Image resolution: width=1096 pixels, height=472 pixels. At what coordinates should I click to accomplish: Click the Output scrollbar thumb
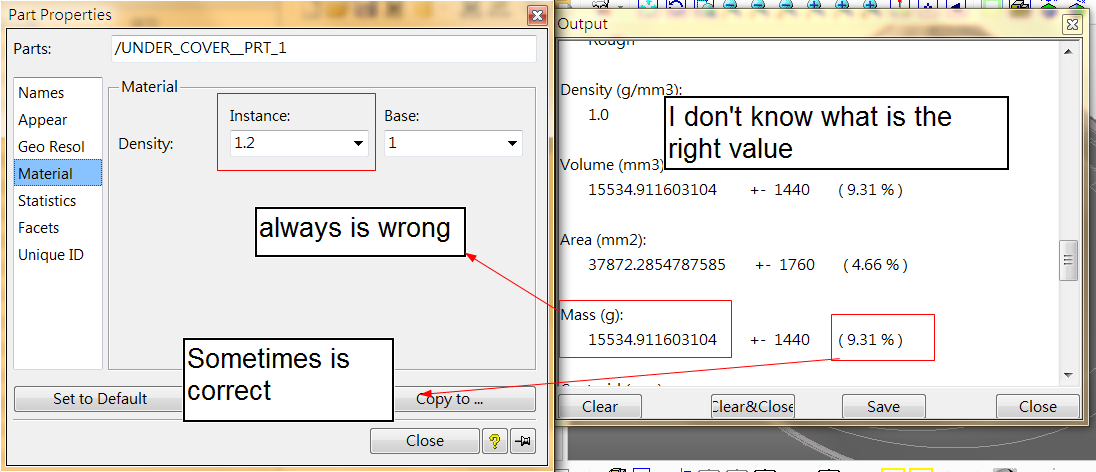pos(1068,260)
